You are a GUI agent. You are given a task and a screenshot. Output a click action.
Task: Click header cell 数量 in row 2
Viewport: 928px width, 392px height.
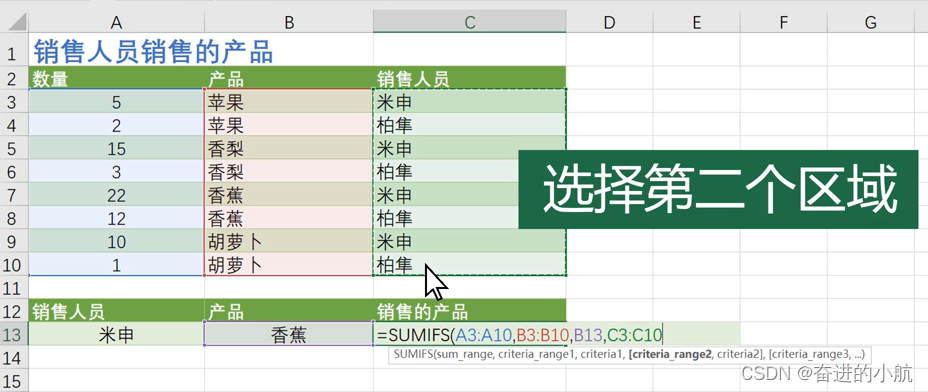(x=117, y=78)
